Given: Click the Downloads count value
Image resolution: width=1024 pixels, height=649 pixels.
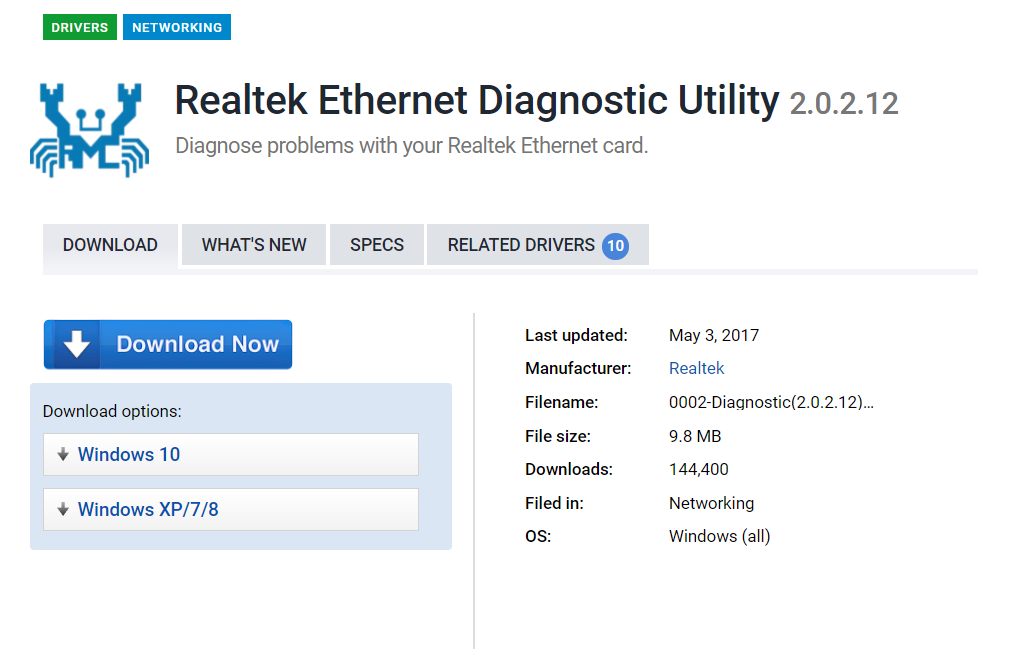Looking at the screenshot, I should 698,469.
